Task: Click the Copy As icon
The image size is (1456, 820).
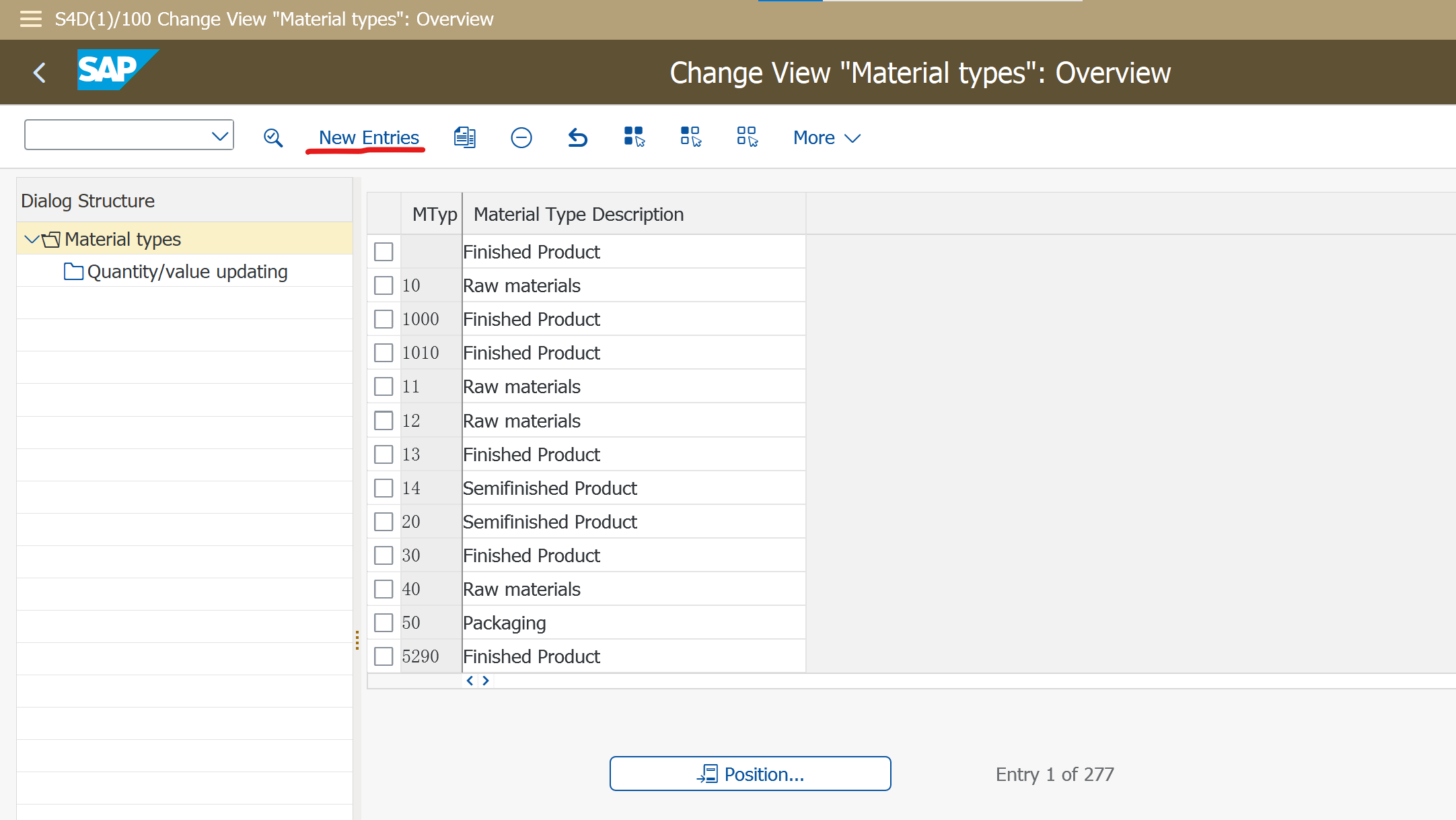Action: 464,137
